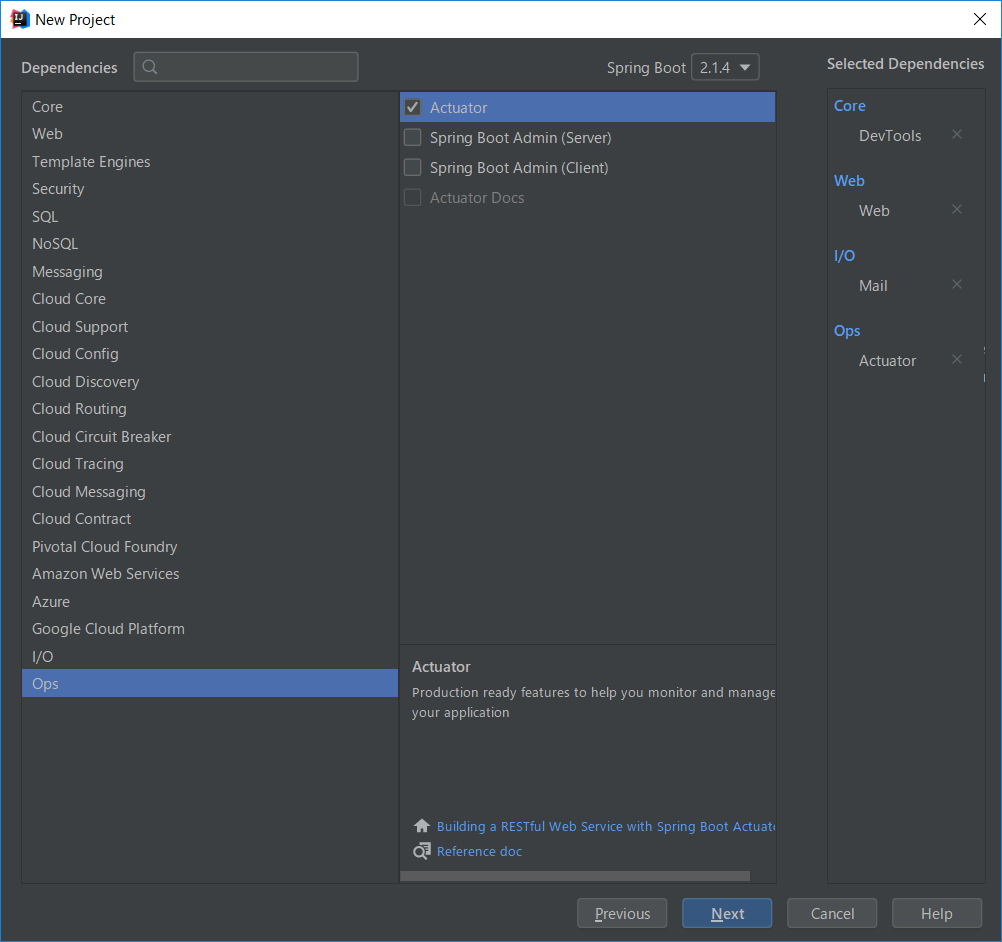Select the Security category

point(210,189)
